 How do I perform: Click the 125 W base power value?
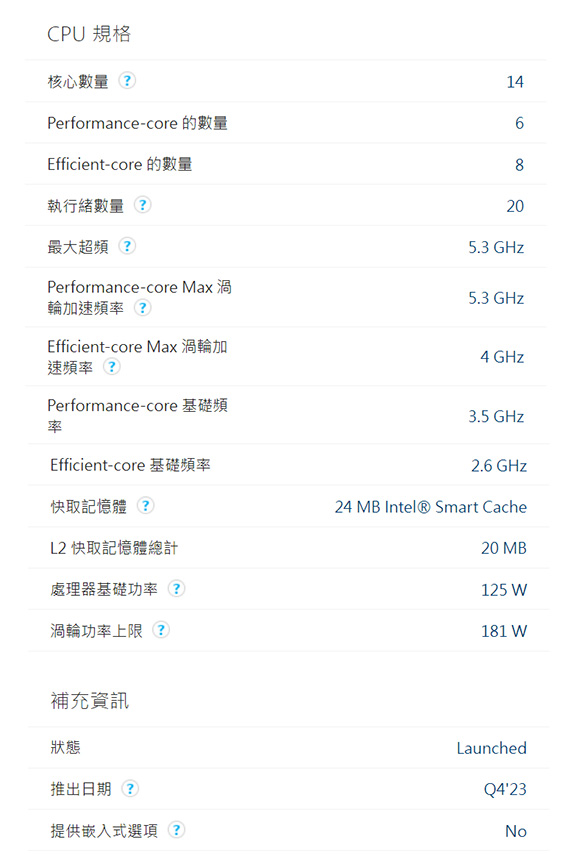pos(504,590)
